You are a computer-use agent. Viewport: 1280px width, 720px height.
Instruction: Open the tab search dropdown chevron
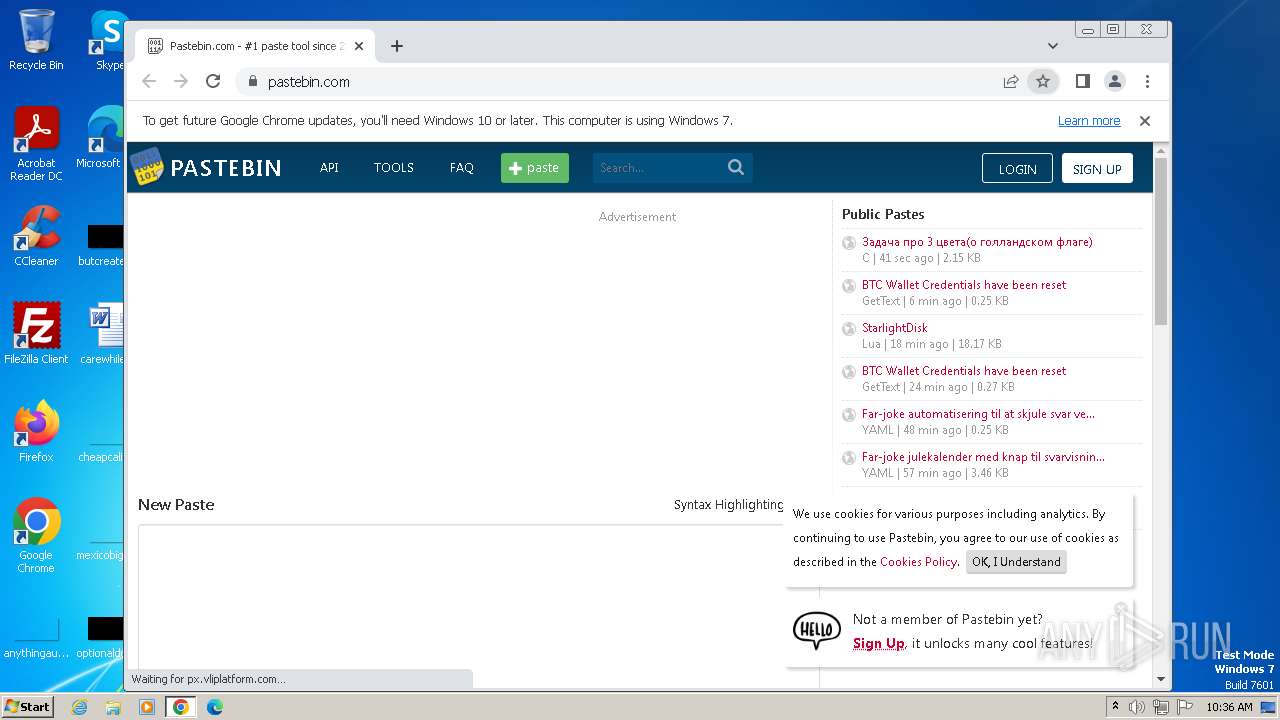tap(1052, 46)
